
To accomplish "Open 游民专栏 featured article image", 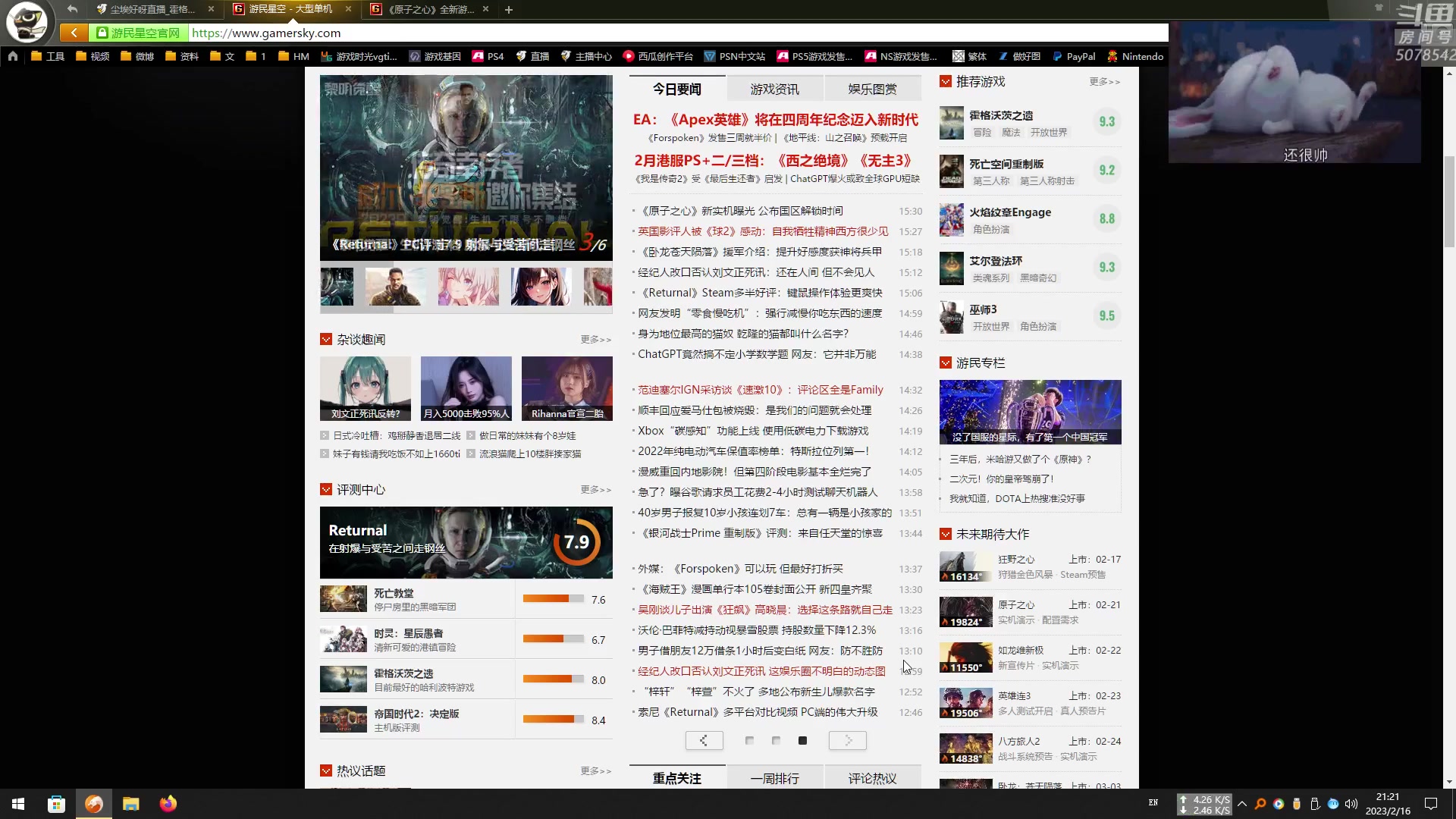I will [1030, 412].
